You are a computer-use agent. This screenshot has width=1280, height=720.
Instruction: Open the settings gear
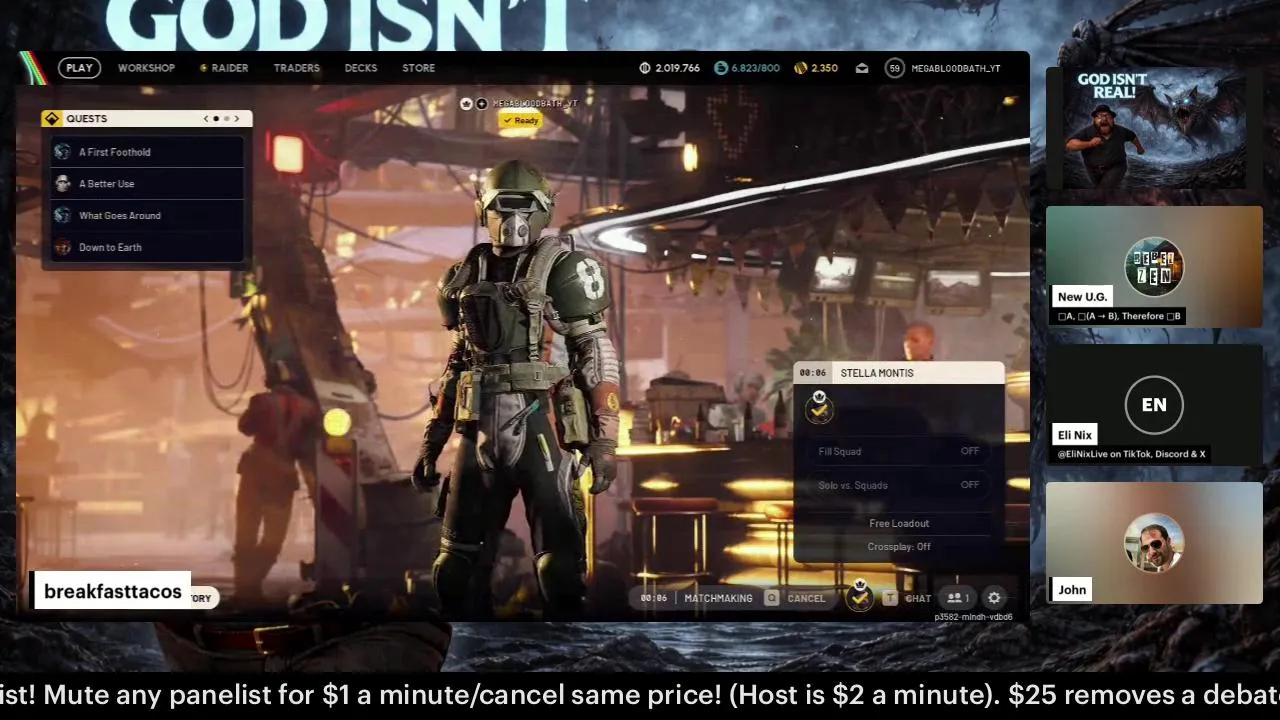(994, 598)
